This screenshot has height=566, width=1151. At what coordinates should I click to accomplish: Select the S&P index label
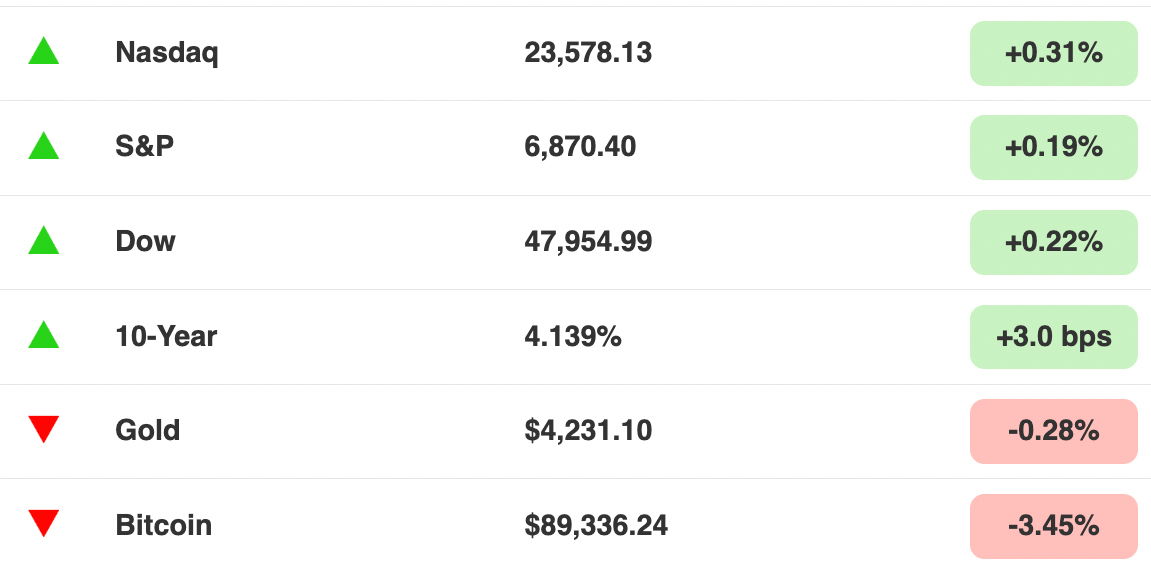[x=145, y=147]
